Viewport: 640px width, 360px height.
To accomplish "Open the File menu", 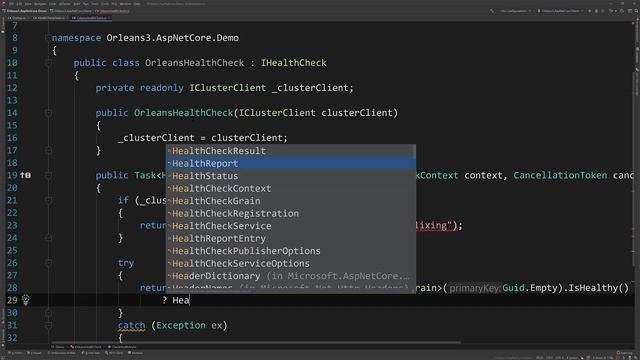I will (x=11, y=4).
